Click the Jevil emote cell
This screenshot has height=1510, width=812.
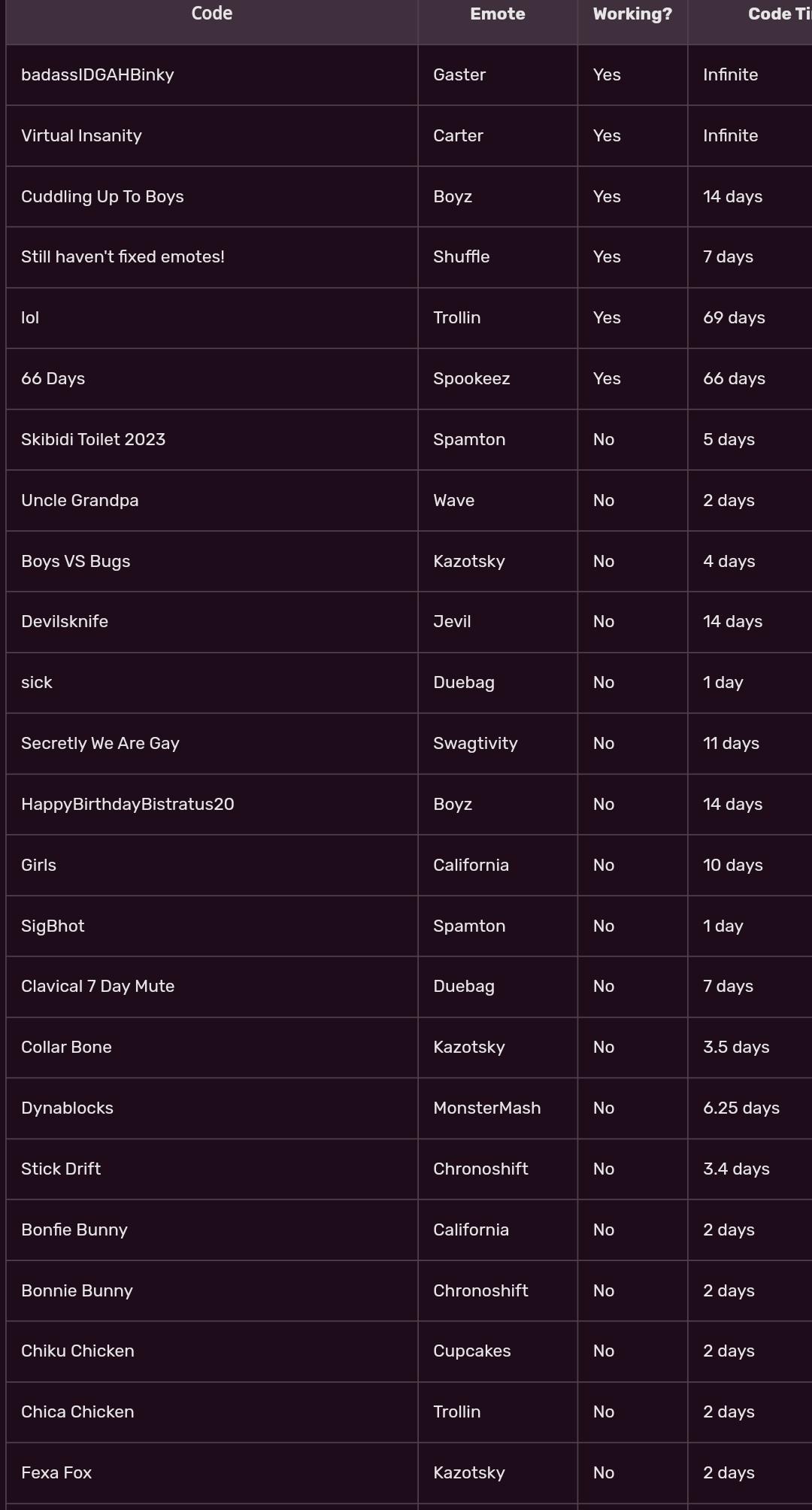click(x=452, y=621)
